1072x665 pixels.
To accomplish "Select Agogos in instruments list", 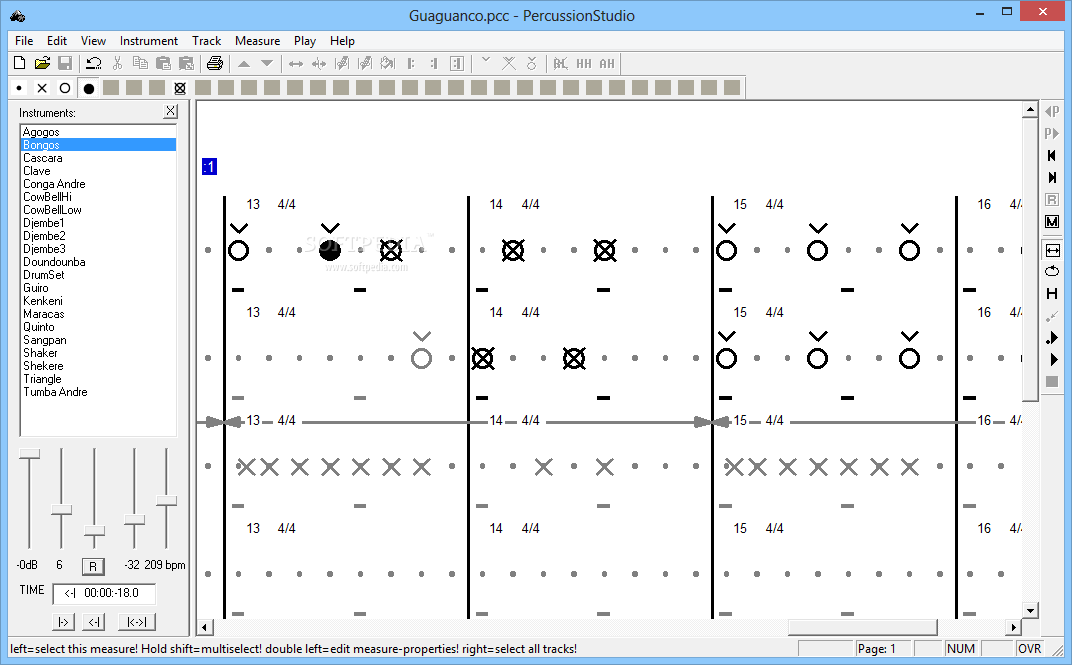I will [98, 132].
